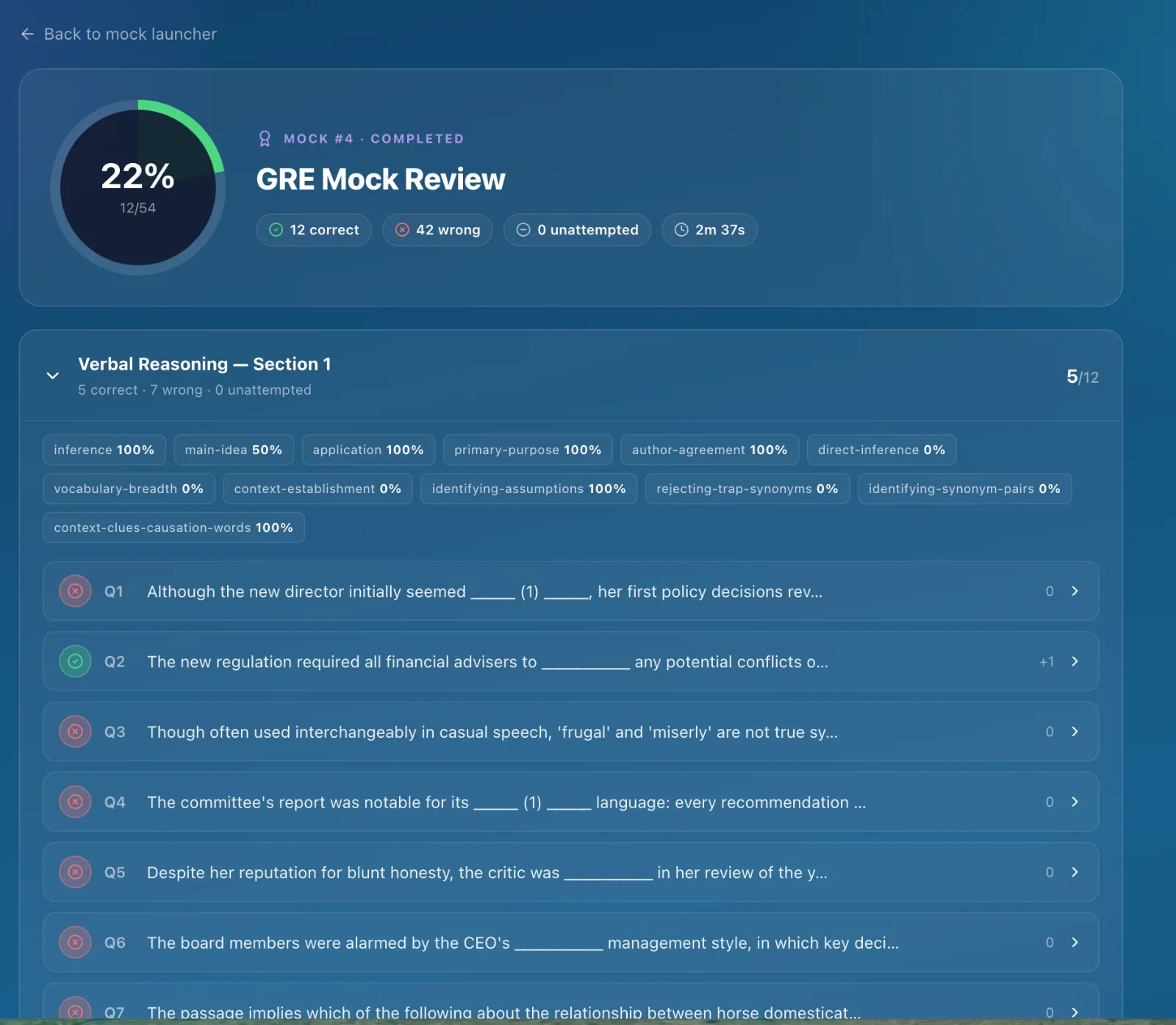The image size is (1176, 1025).
Task: Open Q3 about frugal and miserly
Action: coord(571,731)
